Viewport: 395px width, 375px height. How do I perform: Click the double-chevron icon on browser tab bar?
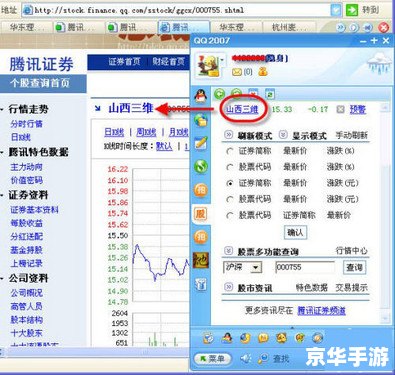click(341, 27)
